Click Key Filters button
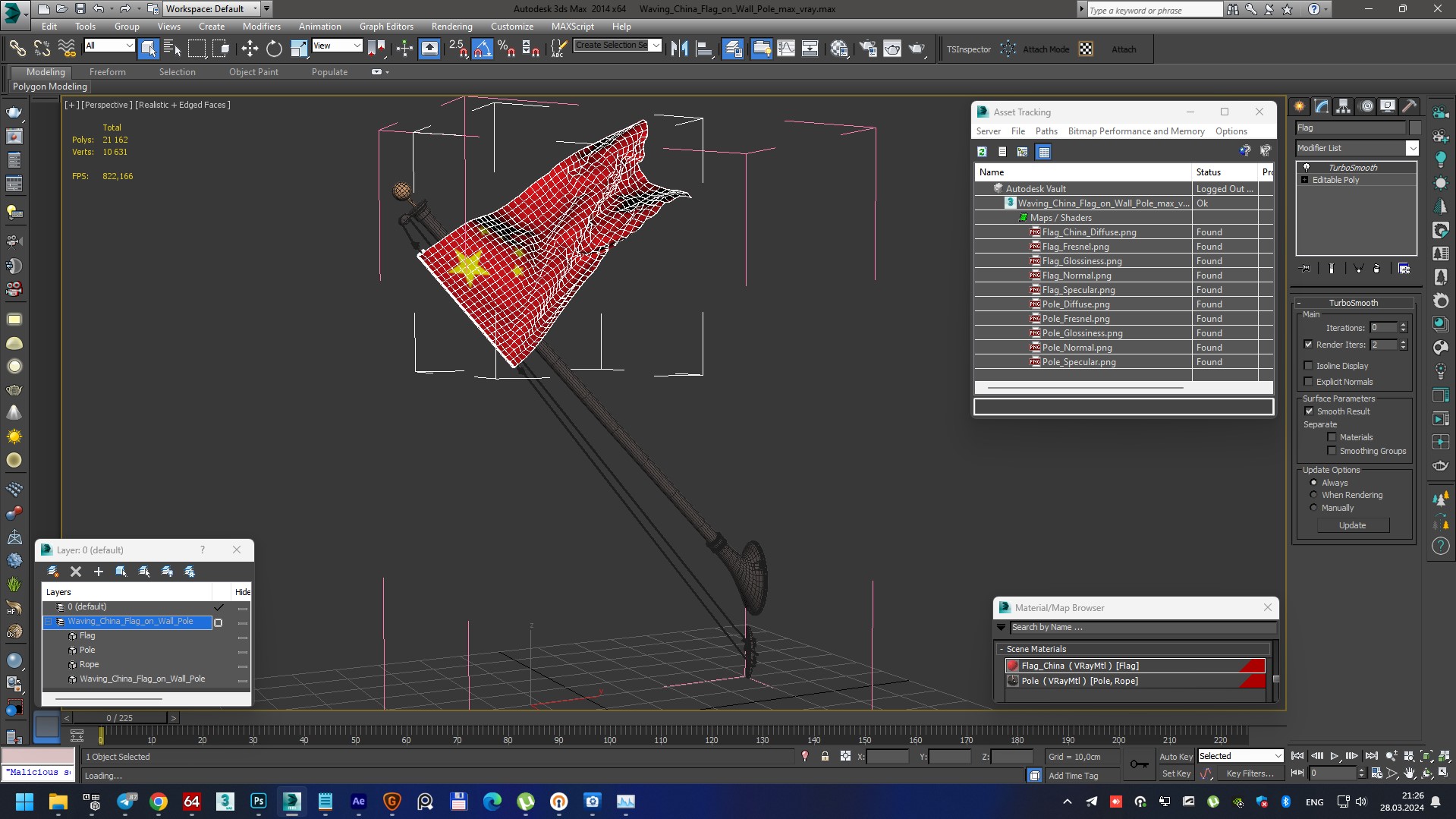Image resolution: width=1456 pixels, height=819 pixels. click(x=1249, y=773)
